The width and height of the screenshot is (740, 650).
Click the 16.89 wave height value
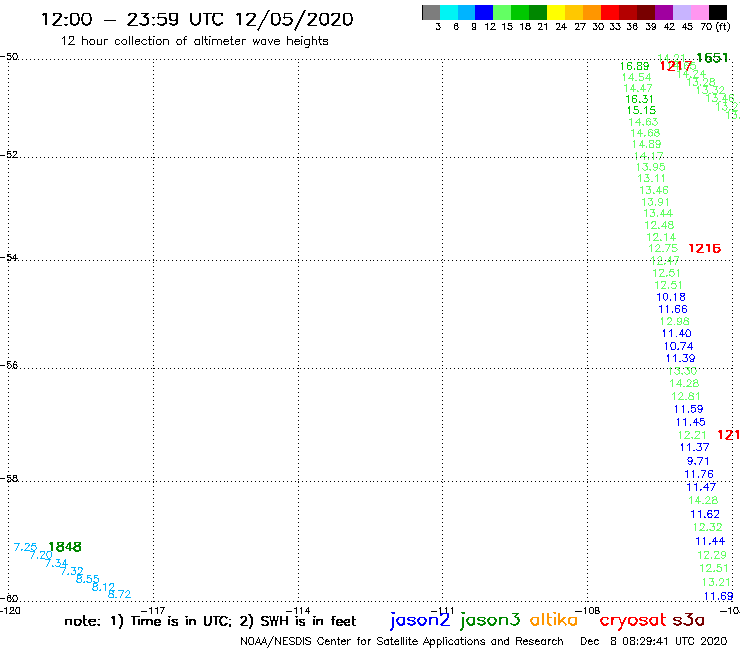coord(634,67)
